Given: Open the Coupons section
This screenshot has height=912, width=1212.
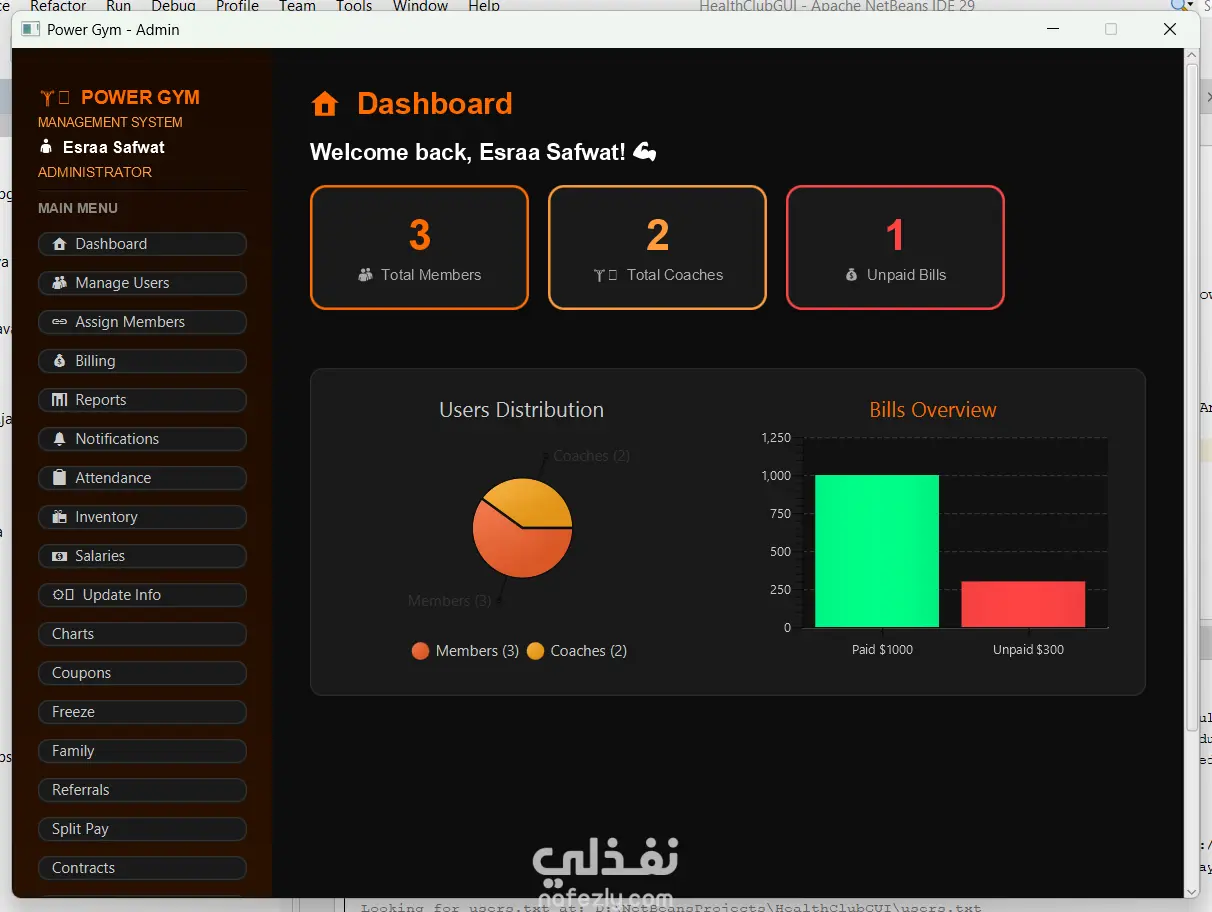Looking at the screenshot, I should point(142,673).
